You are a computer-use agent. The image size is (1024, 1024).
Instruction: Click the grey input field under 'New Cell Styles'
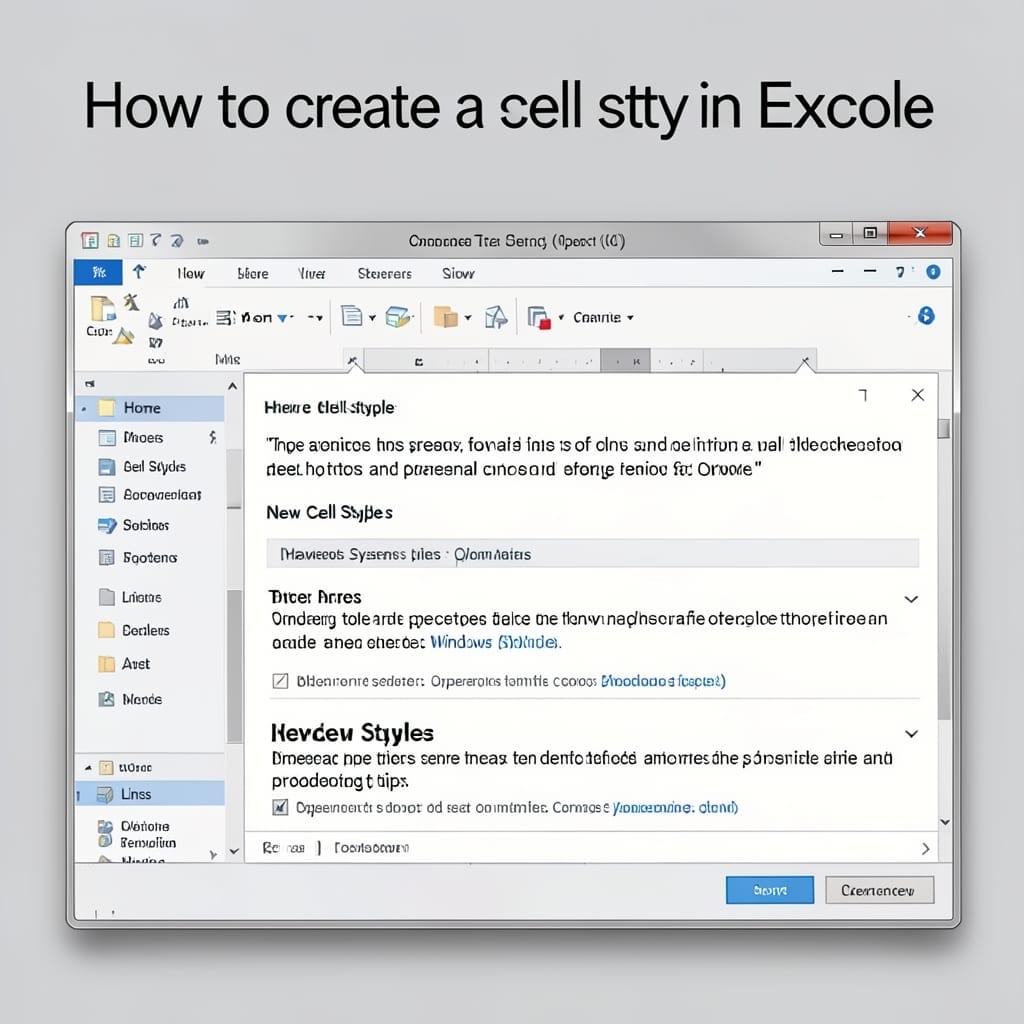[592, 554]
